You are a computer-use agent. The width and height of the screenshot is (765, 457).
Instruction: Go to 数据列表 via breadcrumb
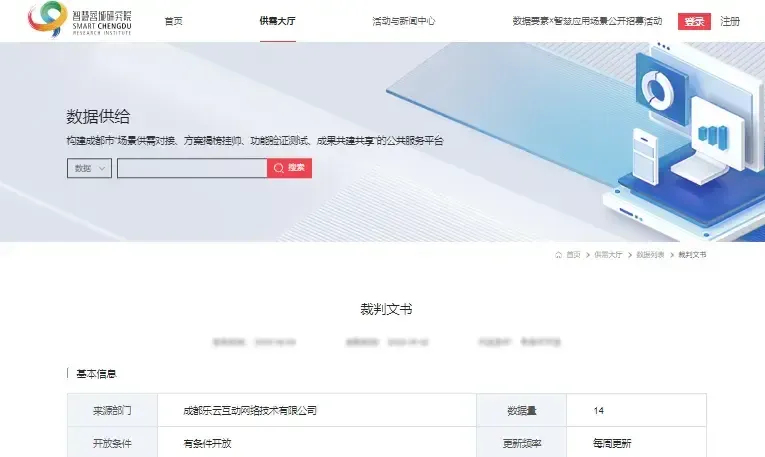(x=650, y=255)
